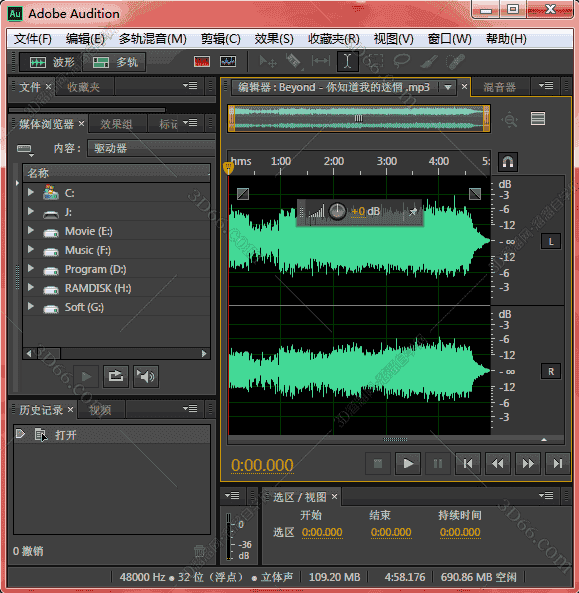Click the fade-out handle on the waveform

click(x=475, y=194)
